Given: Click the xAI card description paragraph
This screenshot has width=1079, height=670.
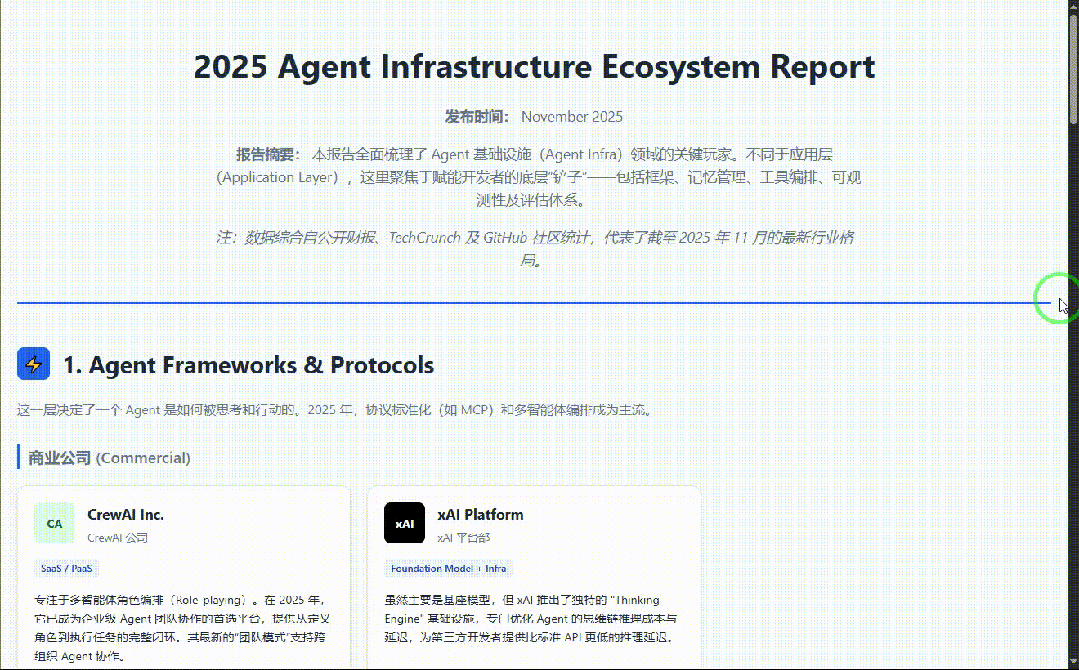Looking at the screenshot, I should (x=531, y=618).
